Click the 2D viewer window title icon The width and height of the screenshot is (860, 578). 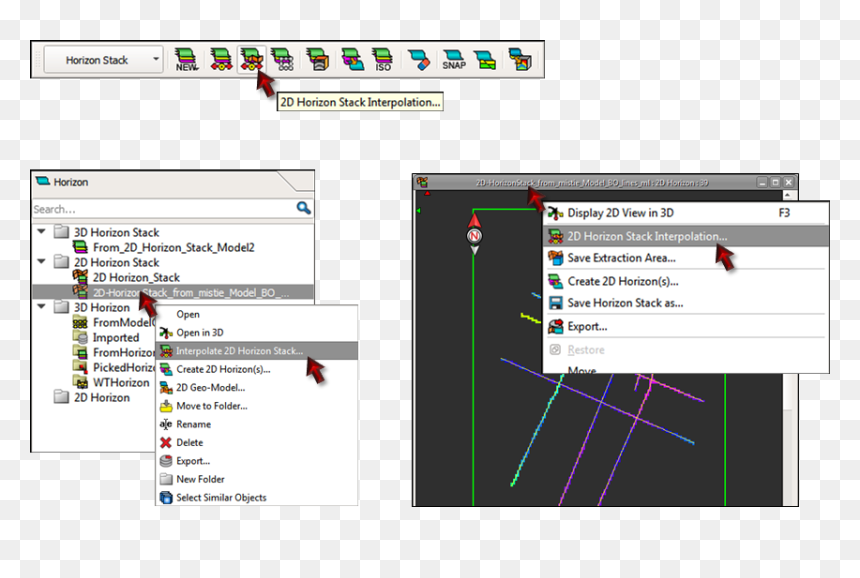pos(422,182)
